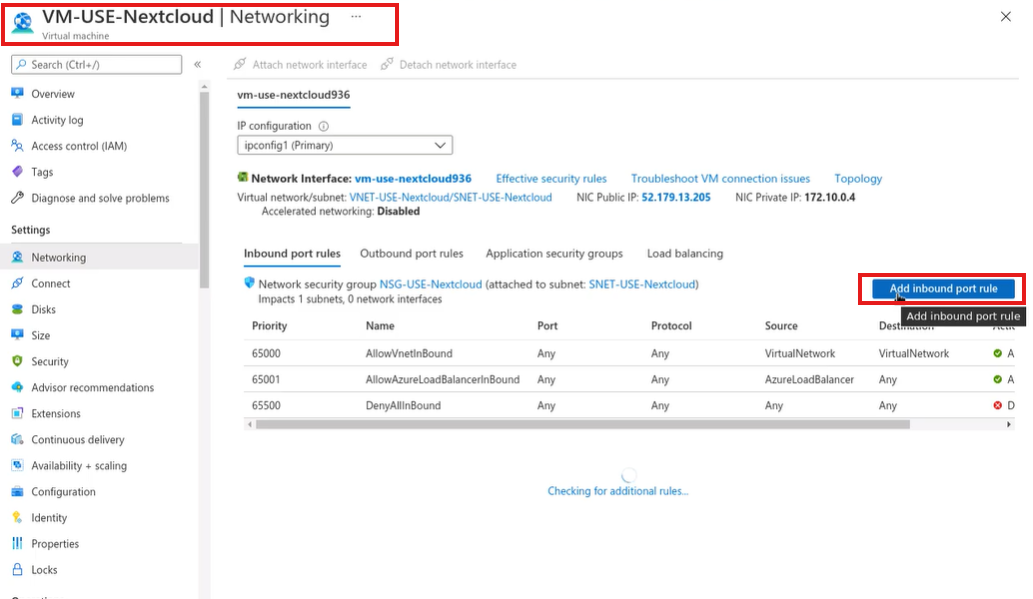
Task: Collapse the sidebar with double chevron
Action: click(x=197, y=64)
